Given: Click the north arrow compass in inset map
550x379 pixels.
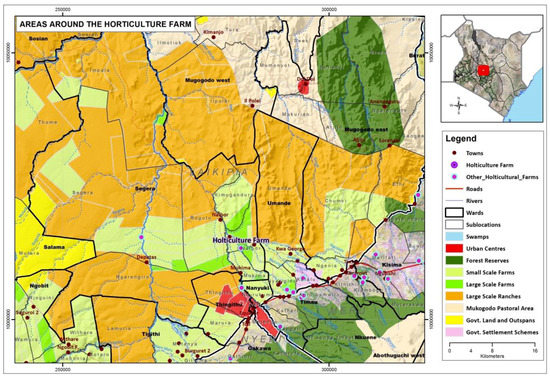Looking at the screenshot, I should click(x=459, y=105).
